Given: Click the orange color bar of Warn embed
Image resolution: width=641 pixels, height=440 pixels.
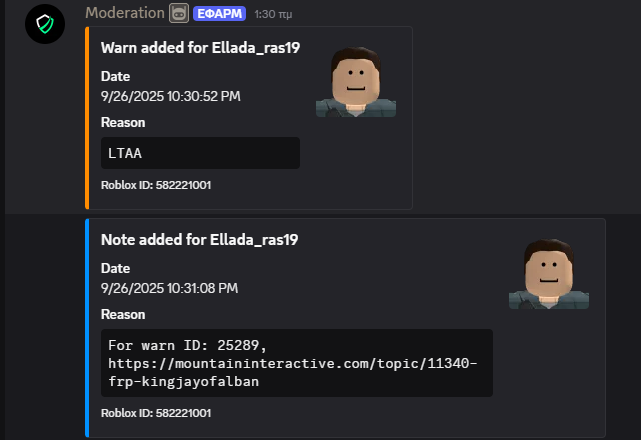Looking at the screenshot, I should click(x=87, y=118).
